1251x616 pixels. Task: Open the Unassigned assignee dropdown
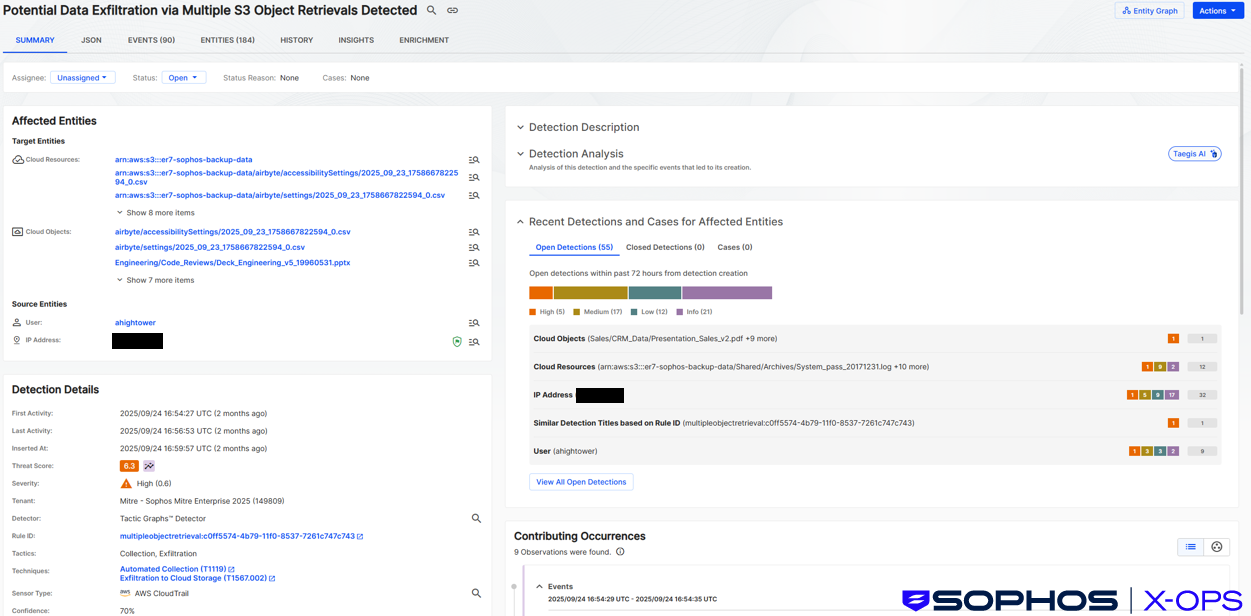(x=82, y=76)
